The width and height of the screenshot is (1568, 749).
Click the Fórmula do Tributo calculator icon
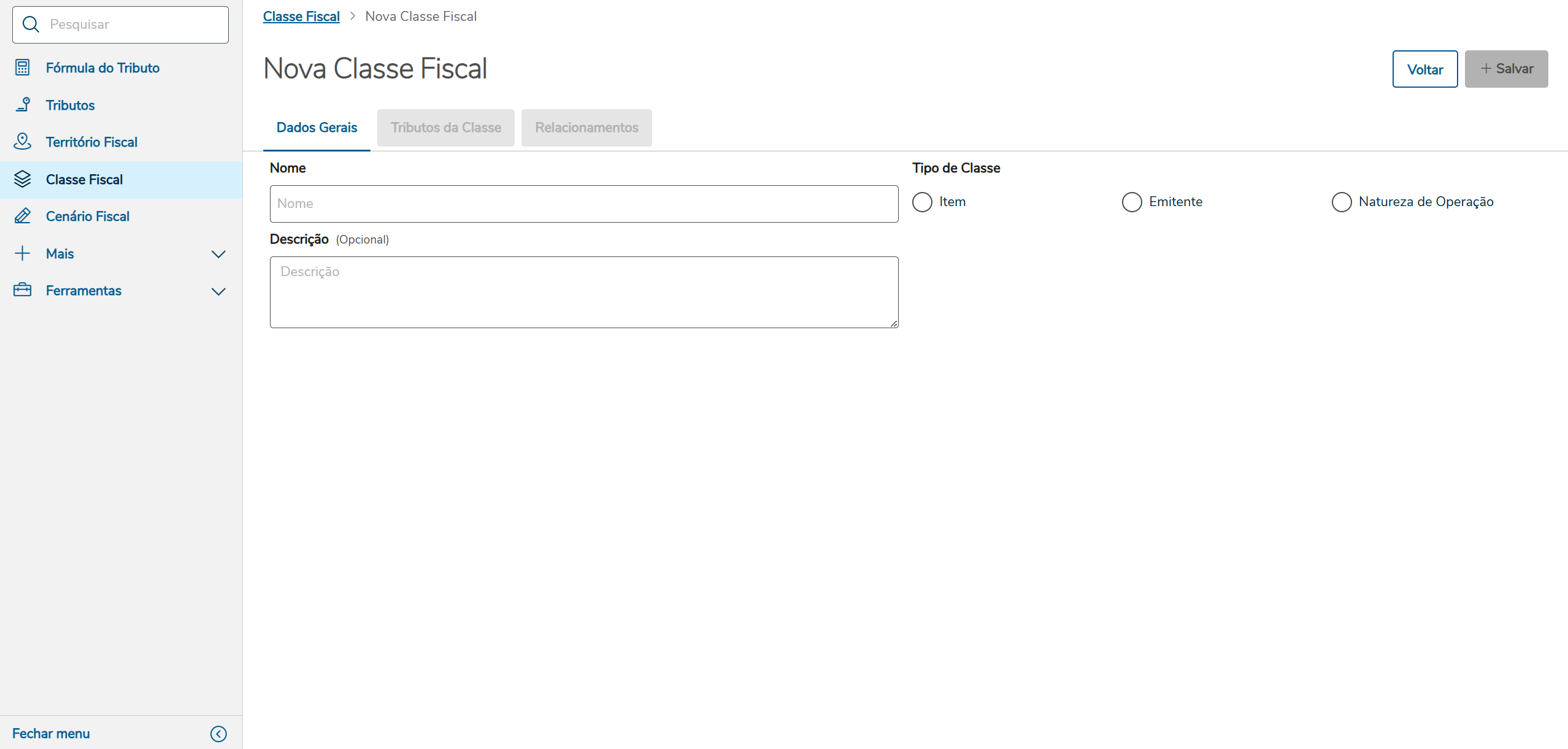tap(23, 67)
